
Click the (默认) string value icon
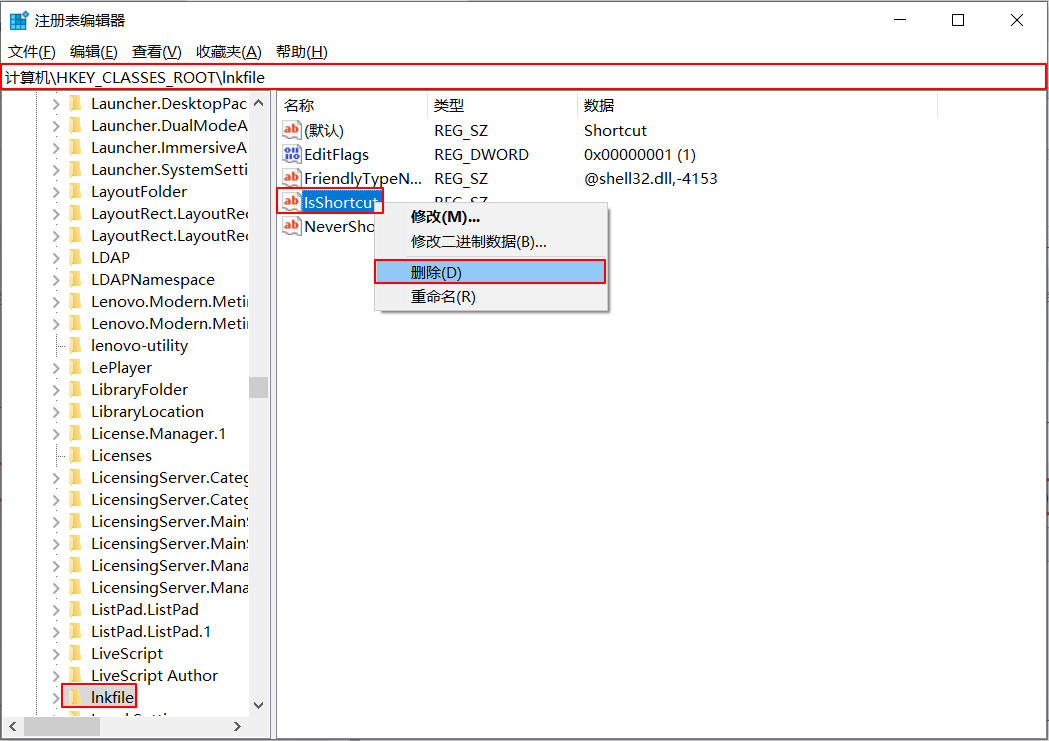292,130
